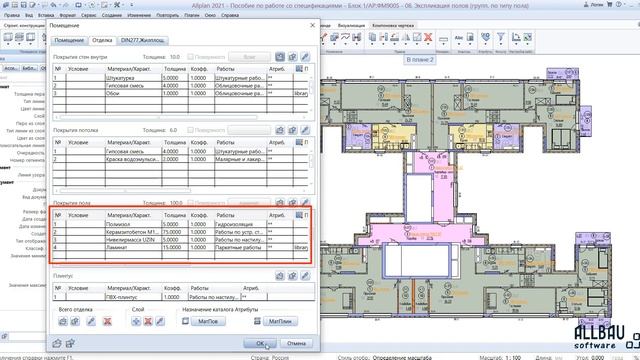Click column chooser icon in floor covering table header
The height and width of the screenshot is (360, 640).
coord(299,215)
